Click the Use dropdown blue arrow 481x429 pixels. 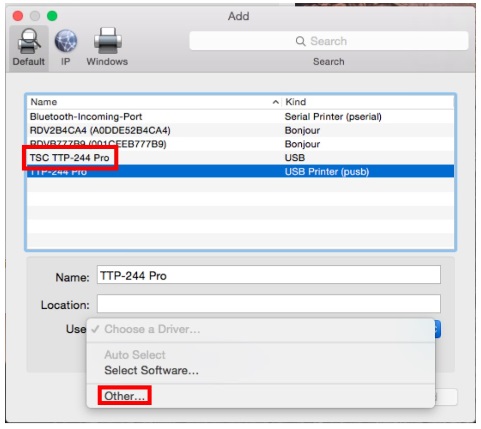[x=438, y=329]
